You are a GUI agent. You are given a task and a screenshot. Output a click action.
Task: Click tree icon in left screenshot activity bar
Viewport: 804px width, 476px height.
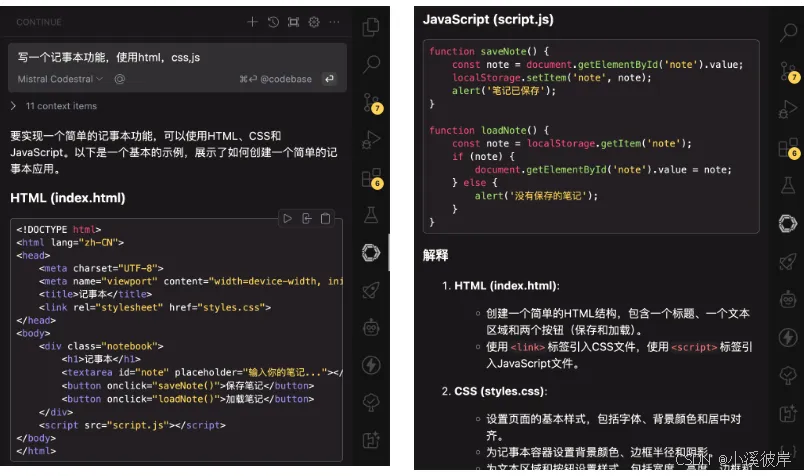coord(371,402)
